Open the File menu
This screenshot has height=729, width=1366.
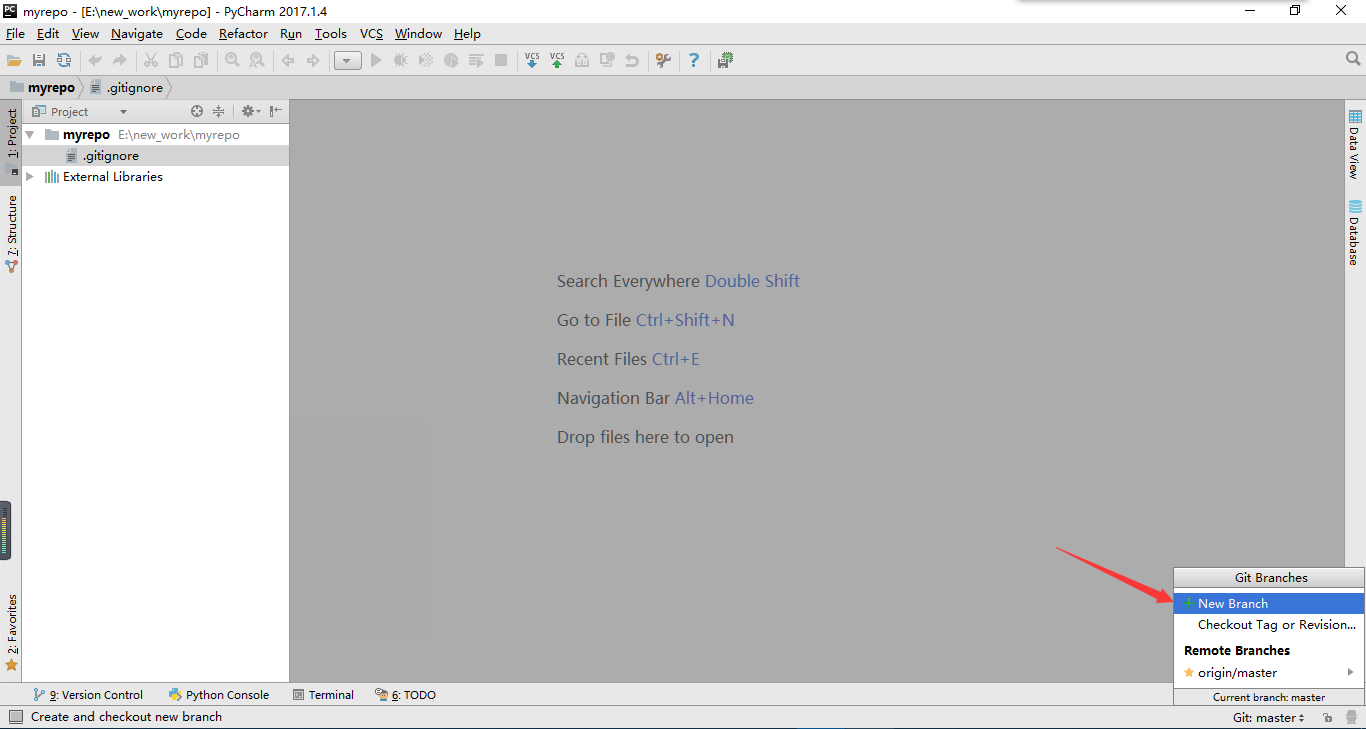[15, 34]
